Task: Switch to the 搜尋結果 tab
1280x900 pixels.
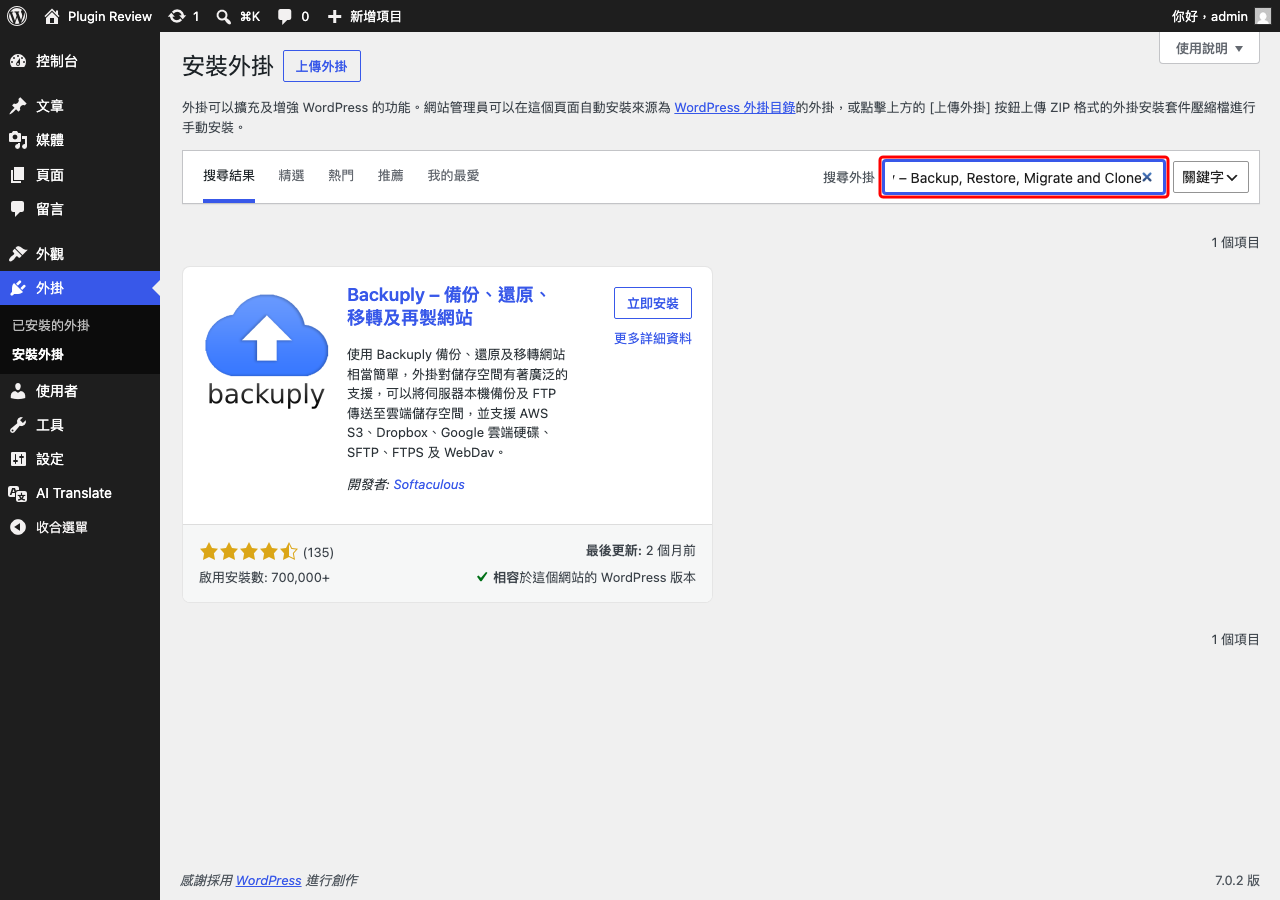Action: (x=229, y=176)
